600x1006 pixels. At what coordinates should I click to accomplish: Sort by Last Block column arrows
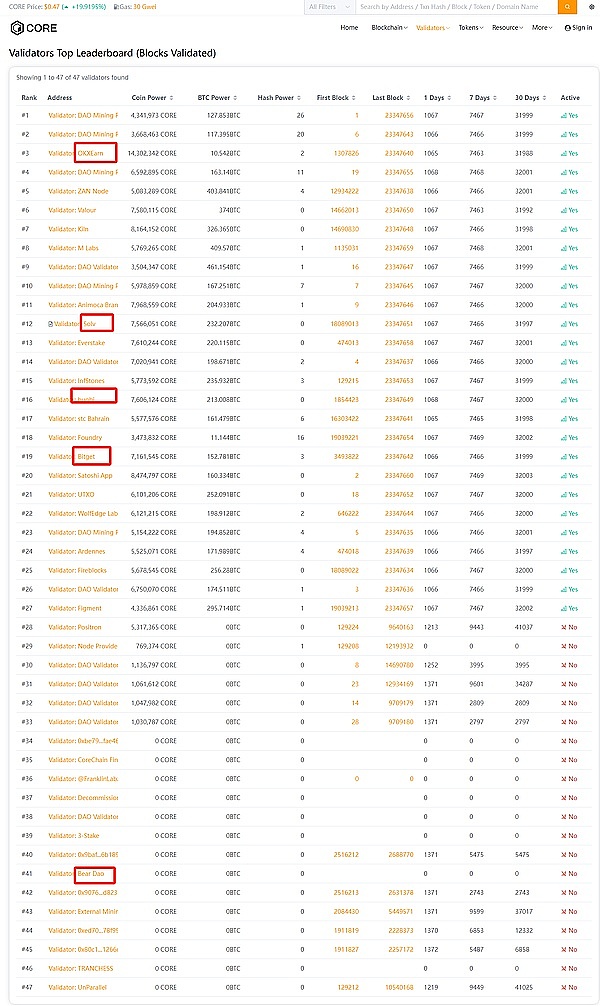tap(408, 98)
